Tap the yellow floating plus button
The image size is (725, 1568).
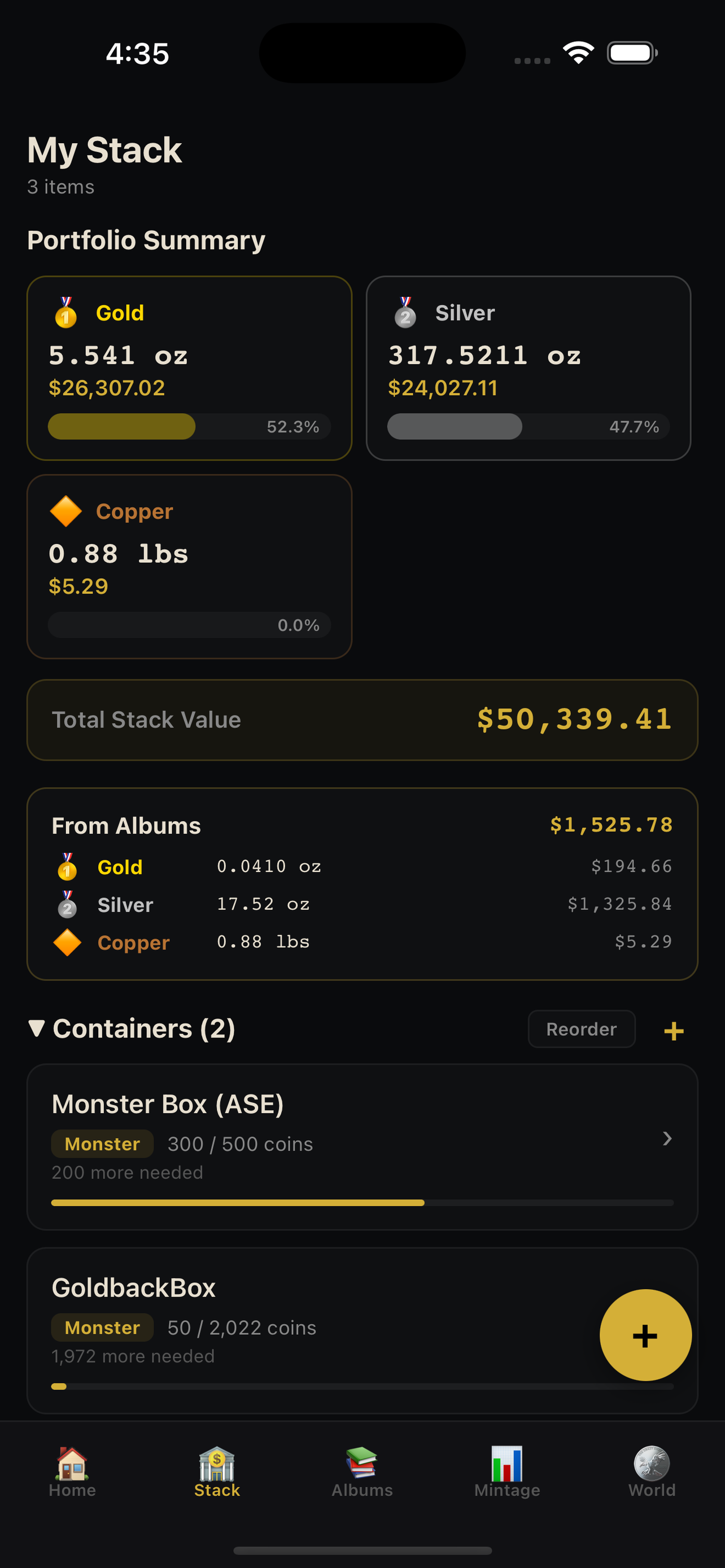(645, 1335)
